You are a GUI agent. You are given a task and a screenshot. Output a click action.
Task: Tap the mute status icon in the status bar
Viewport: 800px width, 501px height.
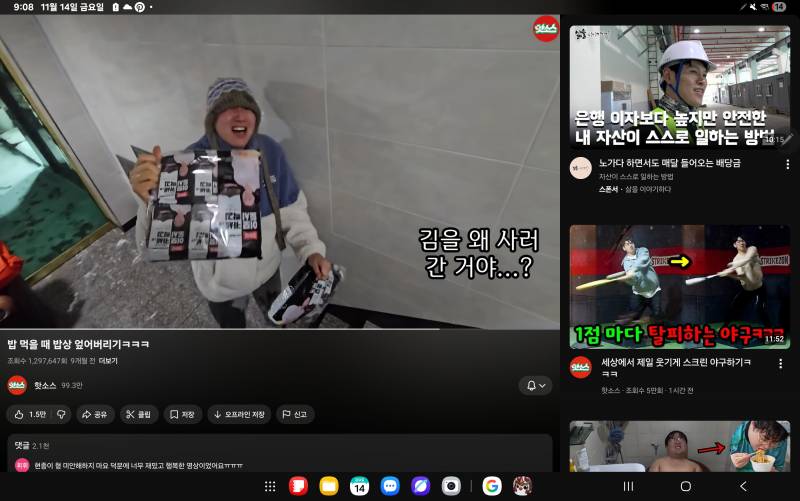(753, 7)
